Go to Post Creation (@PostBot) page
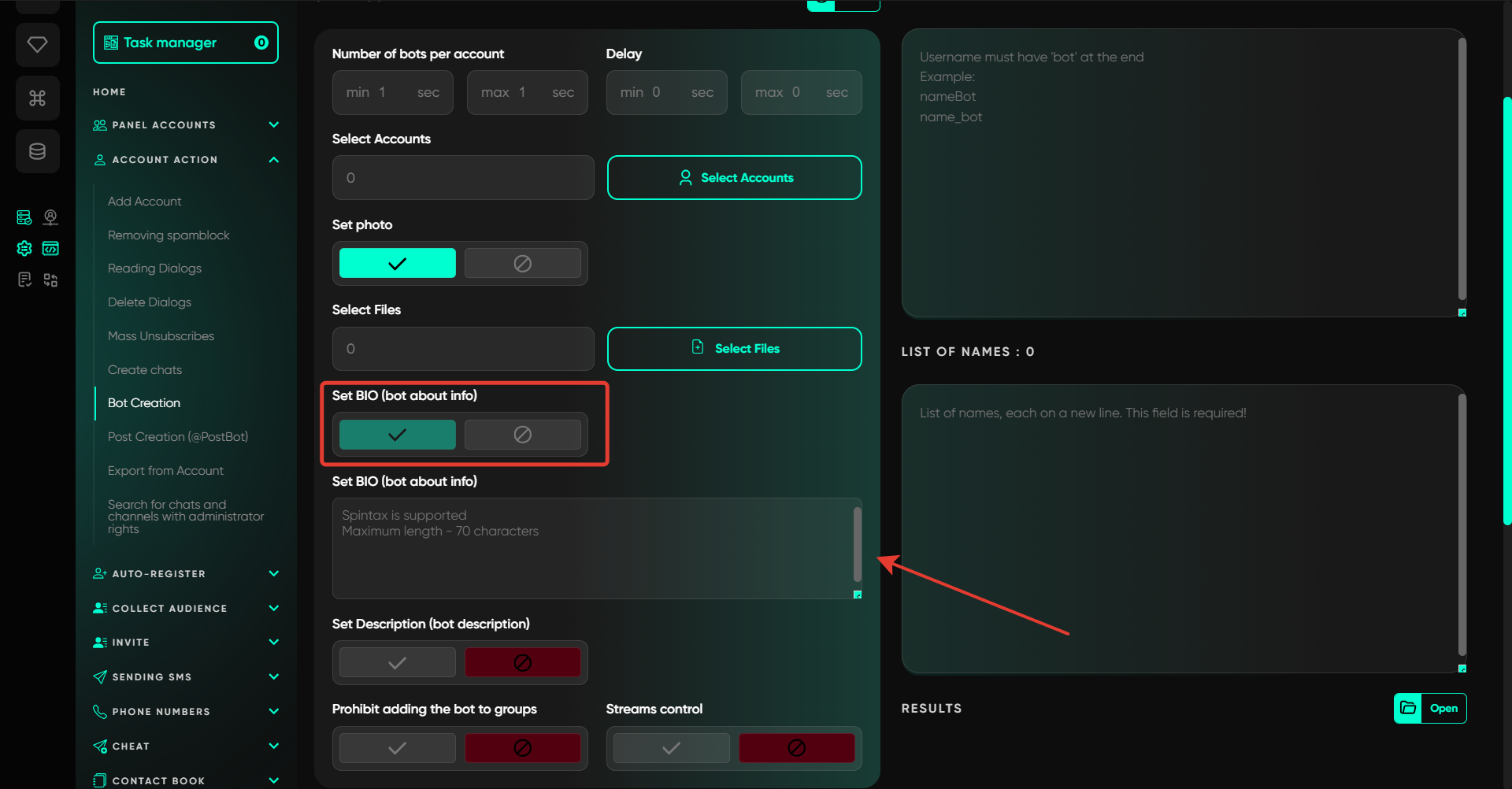Image resolution: width=1512 pixels, height=789 pixels. click(178, 437)
